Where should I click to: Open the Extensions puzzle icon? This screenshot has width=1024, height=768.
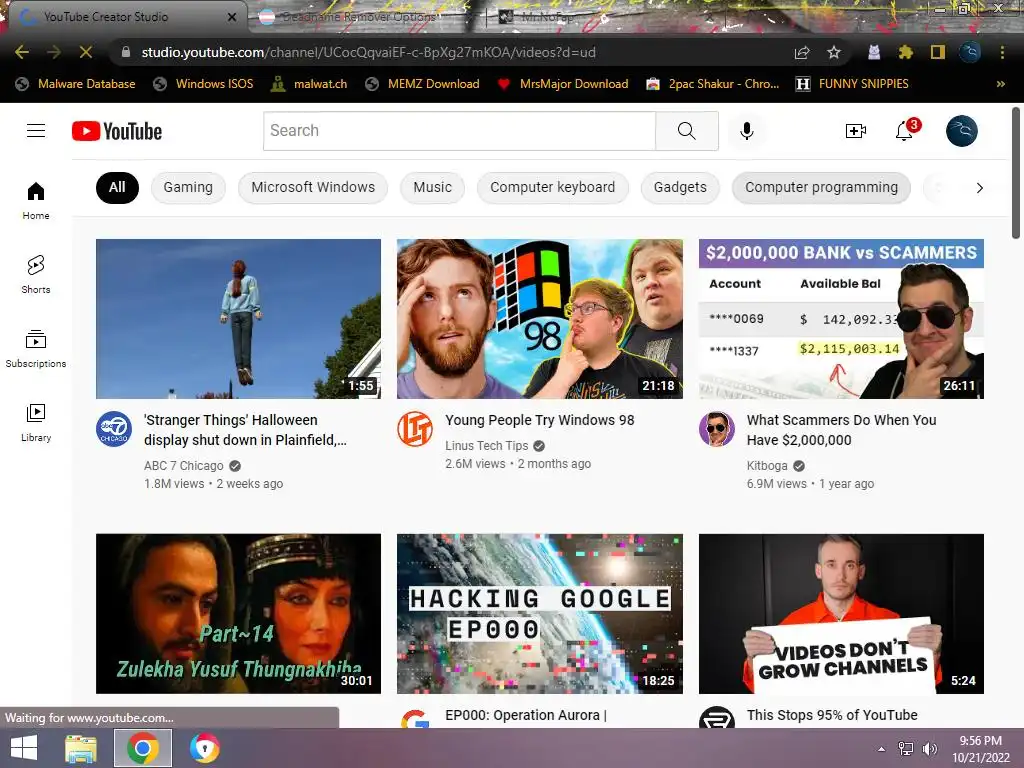point(906,52)
